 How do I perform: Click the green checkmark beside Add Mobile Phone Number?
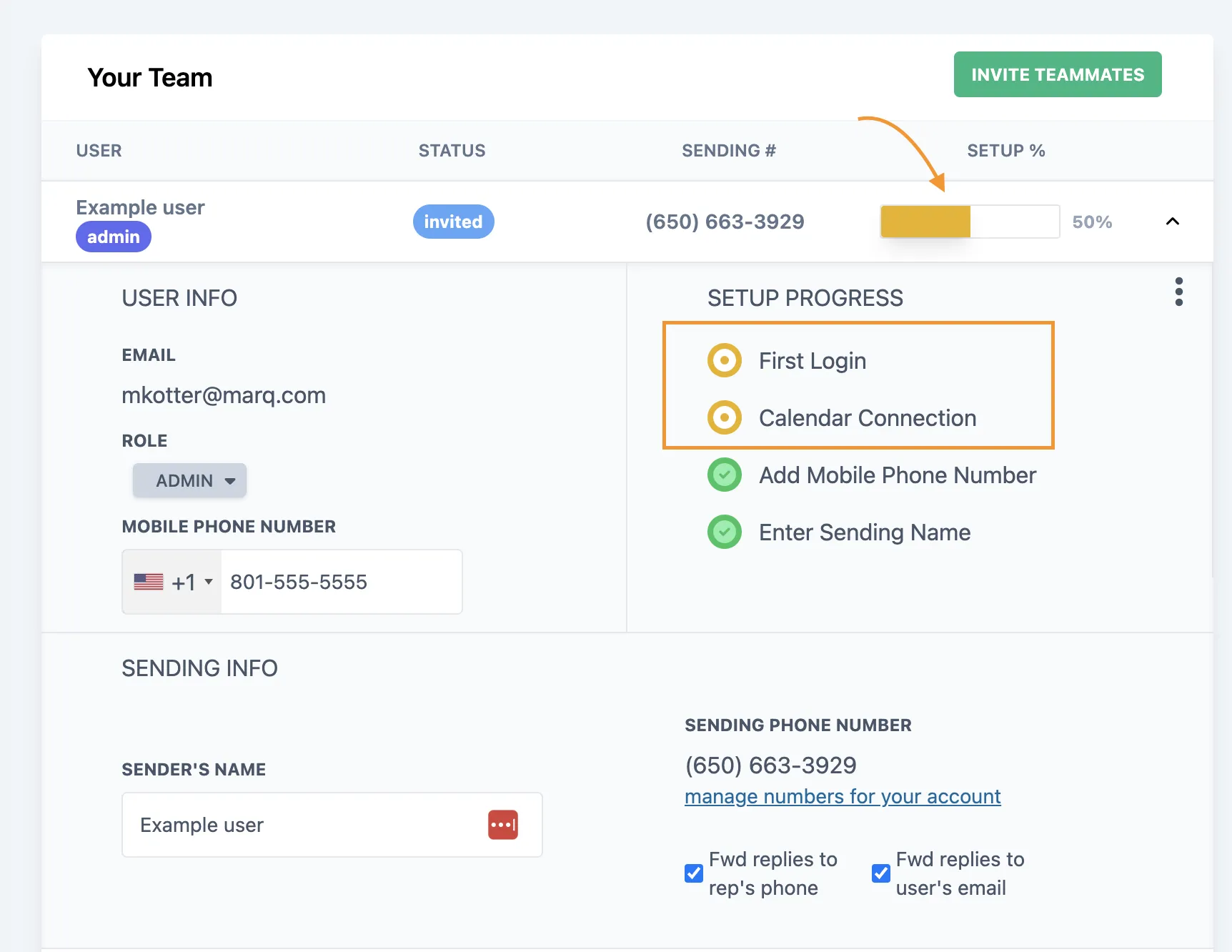[724, 475]
